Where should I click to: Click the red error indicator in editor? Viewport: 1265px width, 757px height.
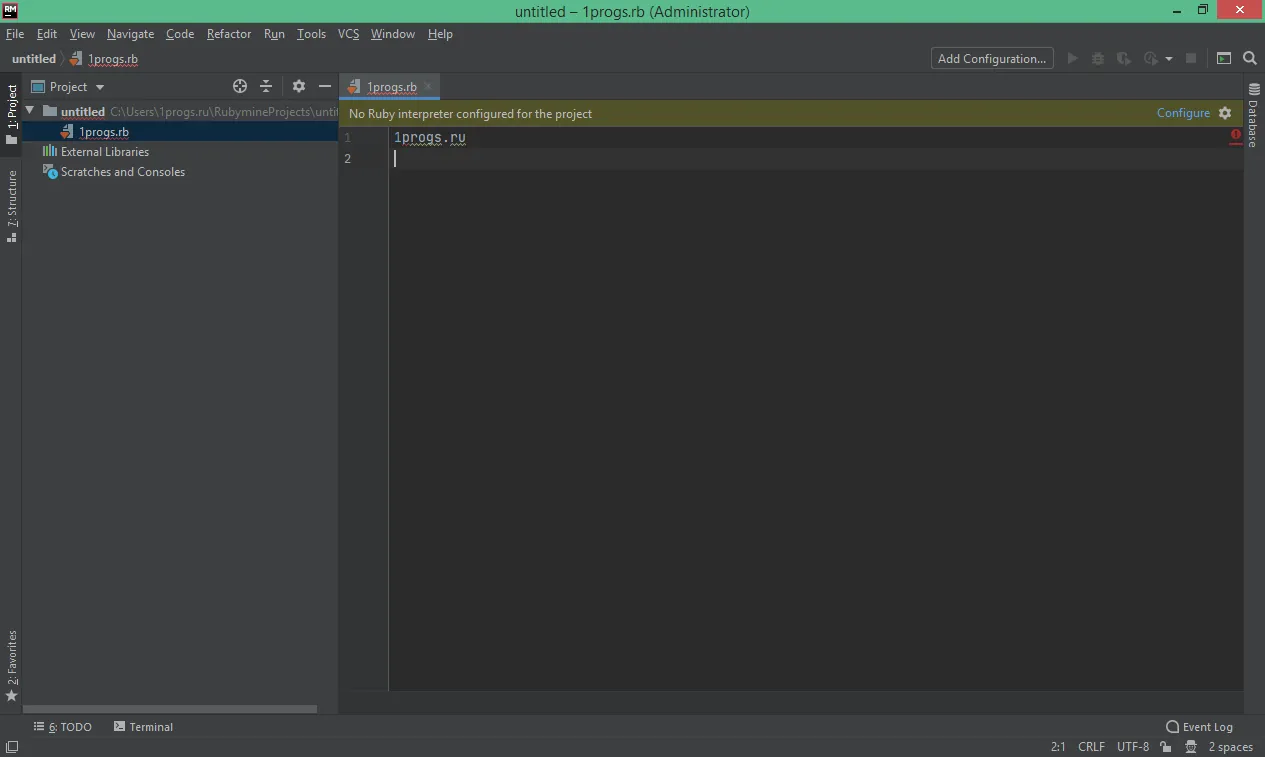(x=1236, y=134)
